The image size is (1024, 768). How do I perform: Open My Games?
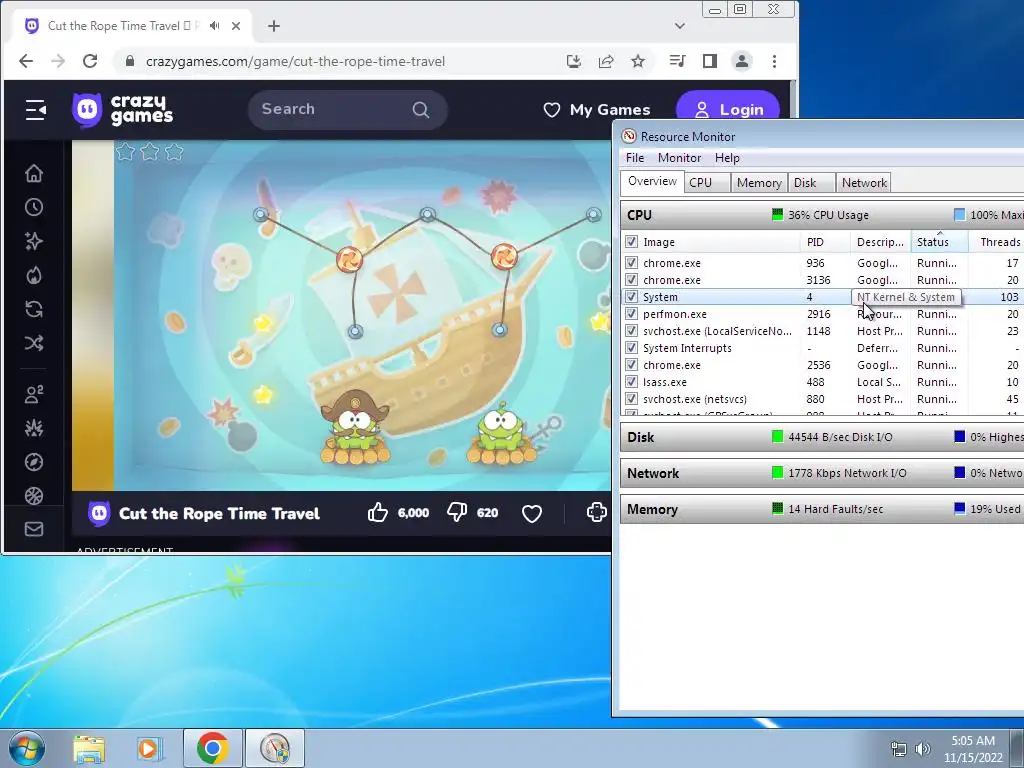coord(597,110)
